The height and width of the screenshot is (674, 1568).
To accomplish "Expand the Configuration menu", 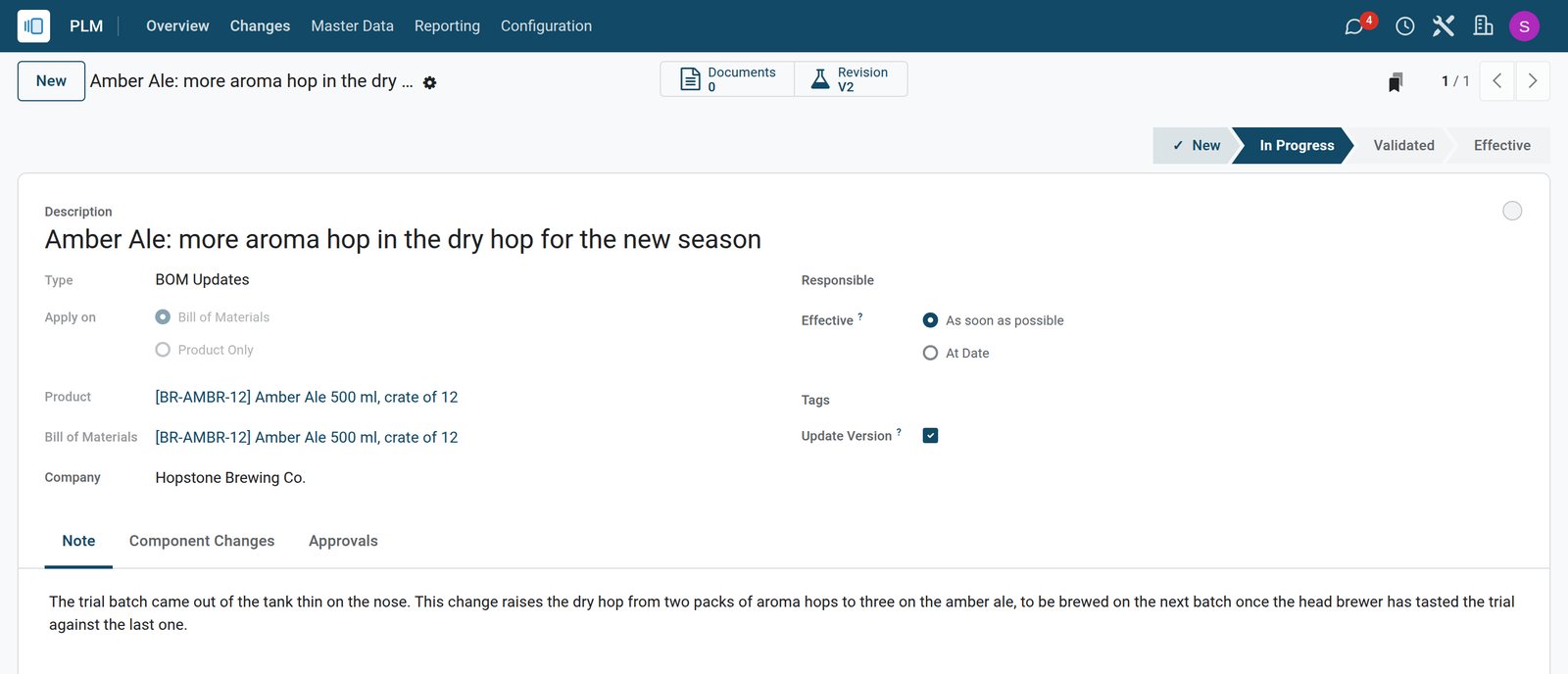I will tap(546, 26).
